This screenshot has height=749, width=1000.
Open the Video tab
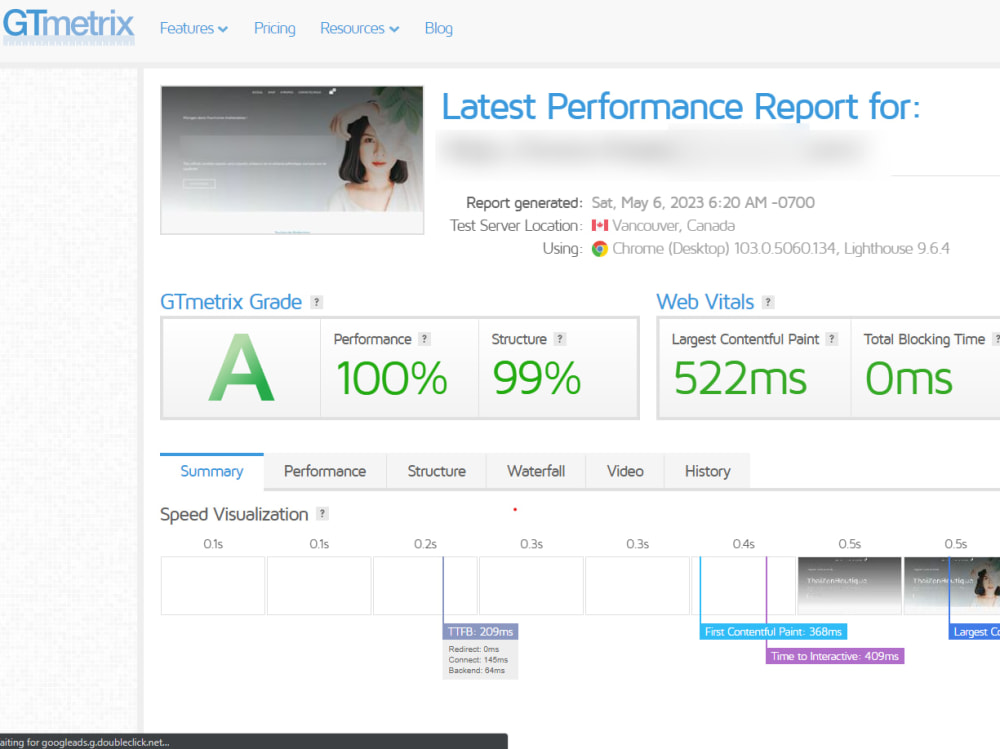click(x=625, y=471)
